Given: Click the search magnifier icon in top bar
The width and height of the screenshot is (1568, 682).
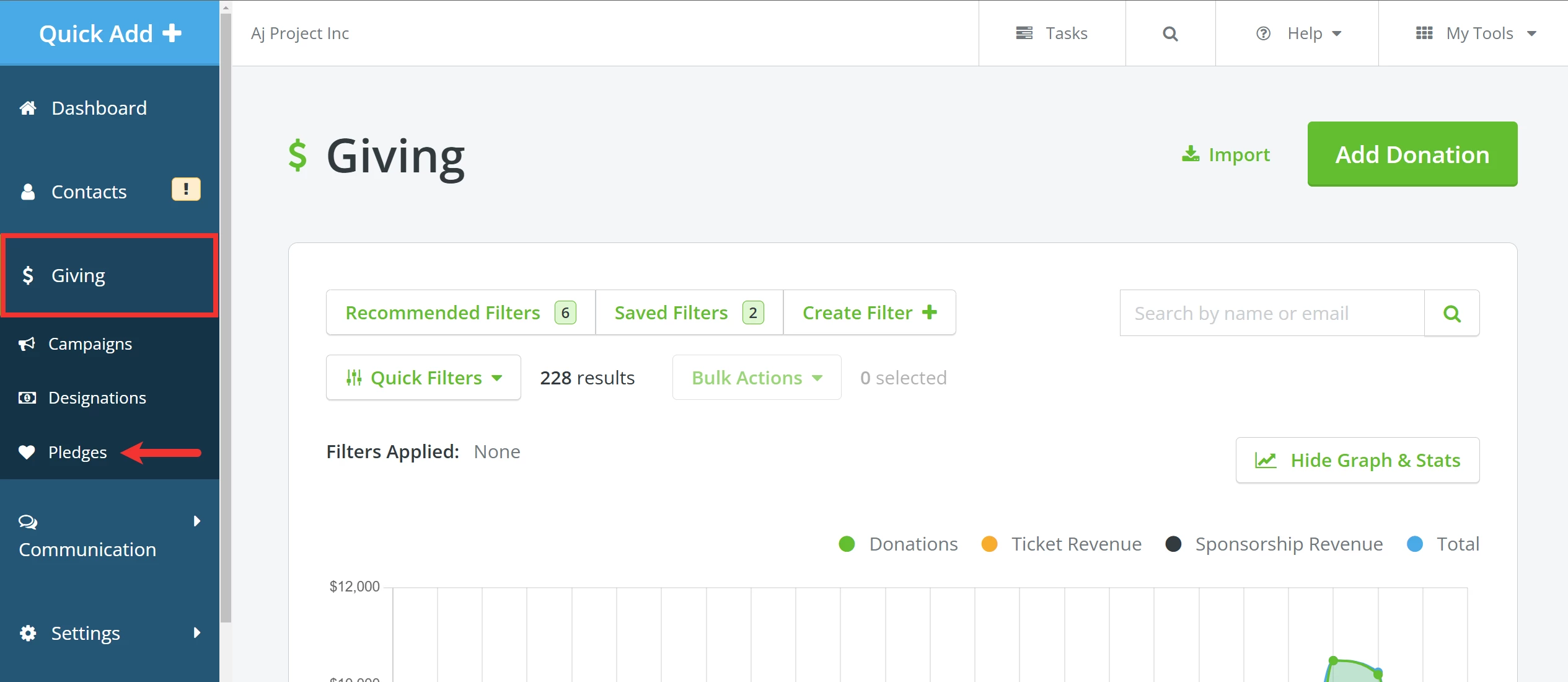Looking at the screenshot, I should tap(1170, 33).
